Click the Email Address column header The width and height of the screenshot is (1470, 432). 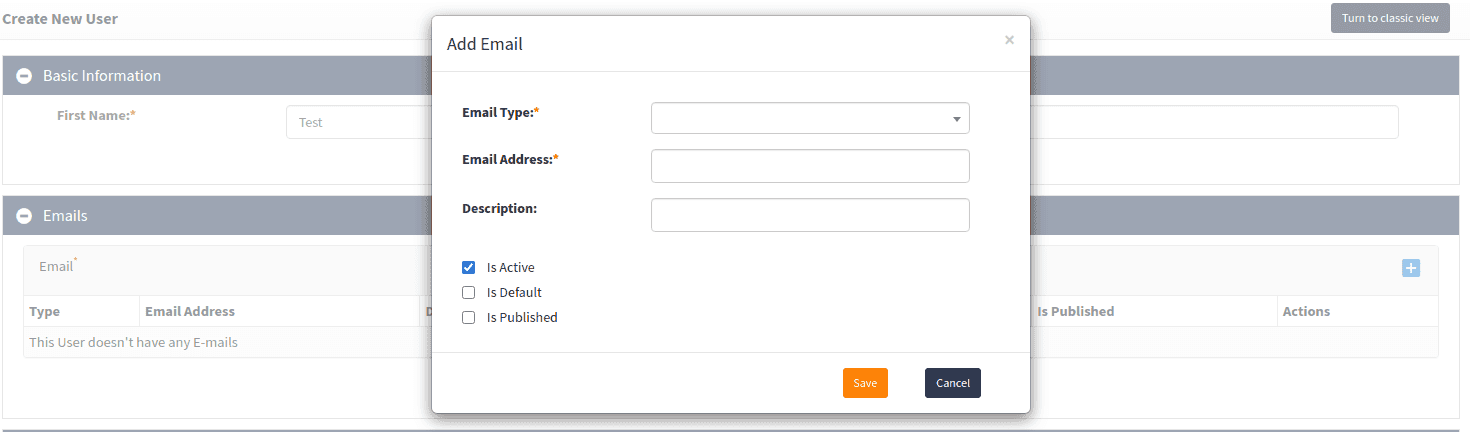click(190, 311)
